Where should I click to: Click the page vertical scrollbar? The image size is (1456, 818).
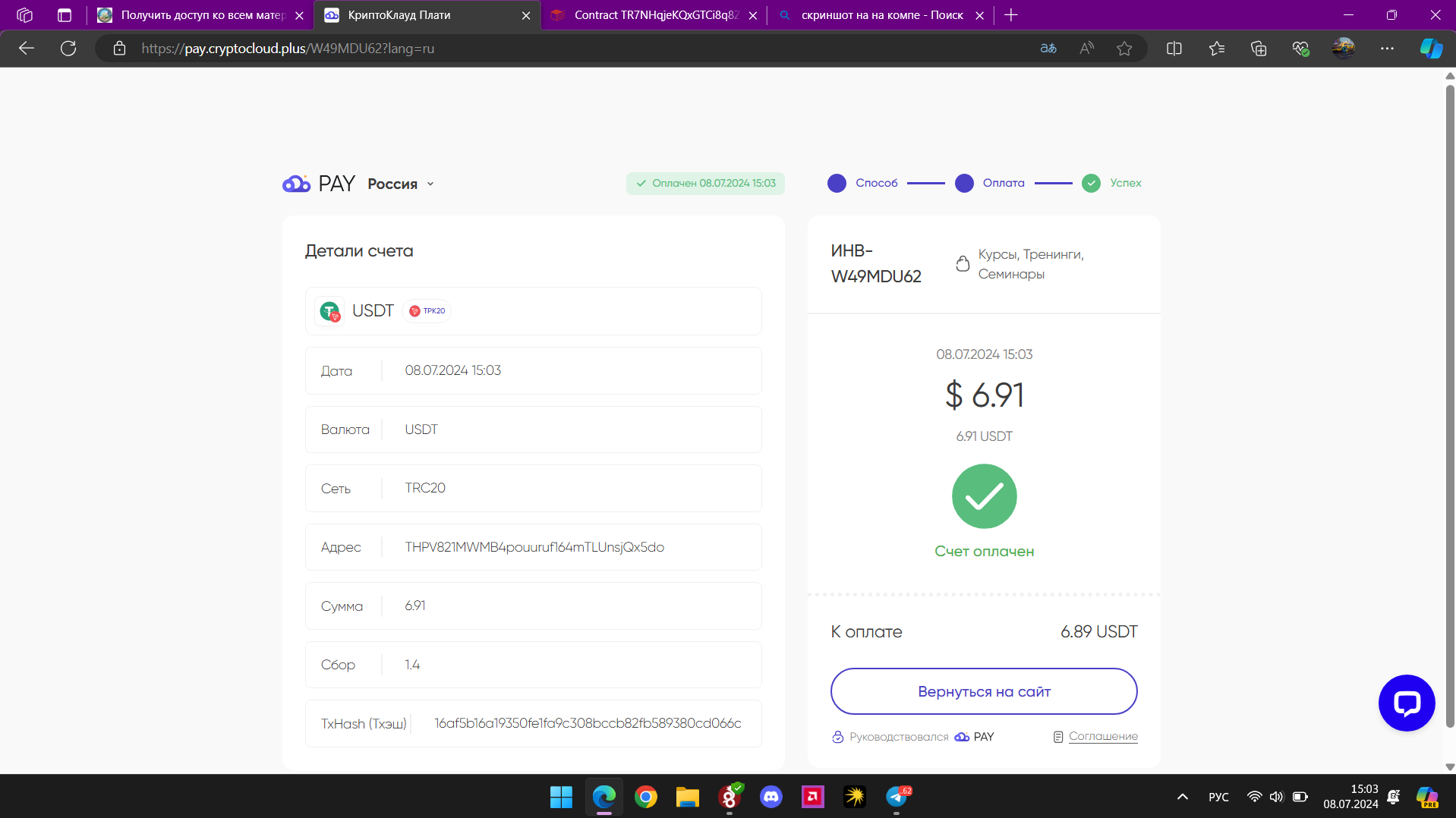click(1450, 405)
